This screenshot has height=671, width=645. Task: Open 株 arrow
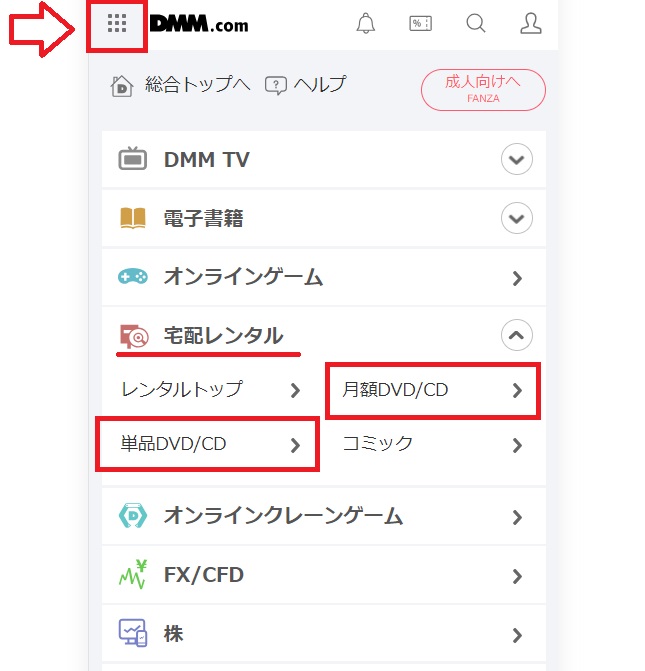click(517, 635)
